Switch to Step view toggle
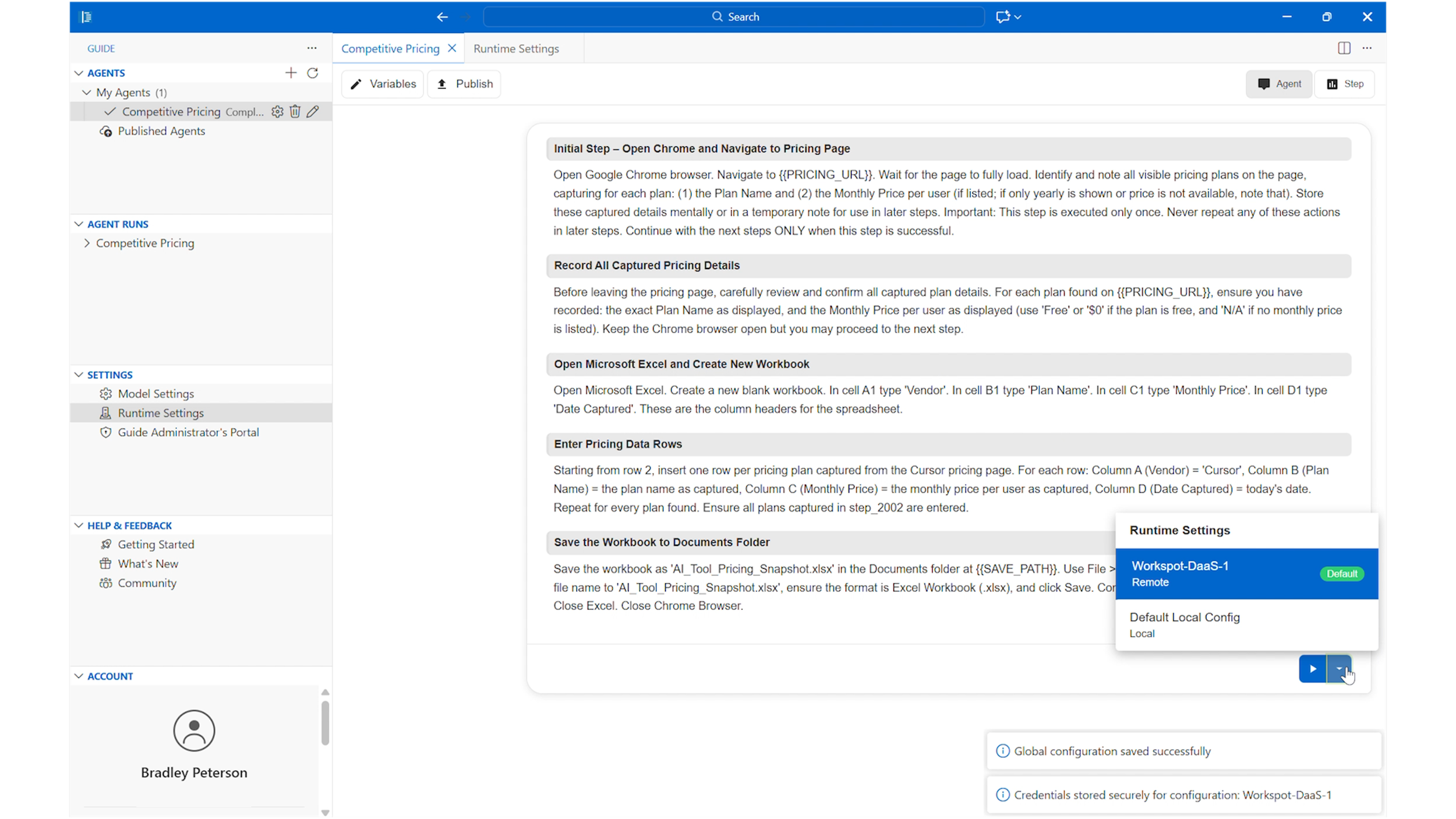This screenshot has width=1456, height=819. (1344, 84)
